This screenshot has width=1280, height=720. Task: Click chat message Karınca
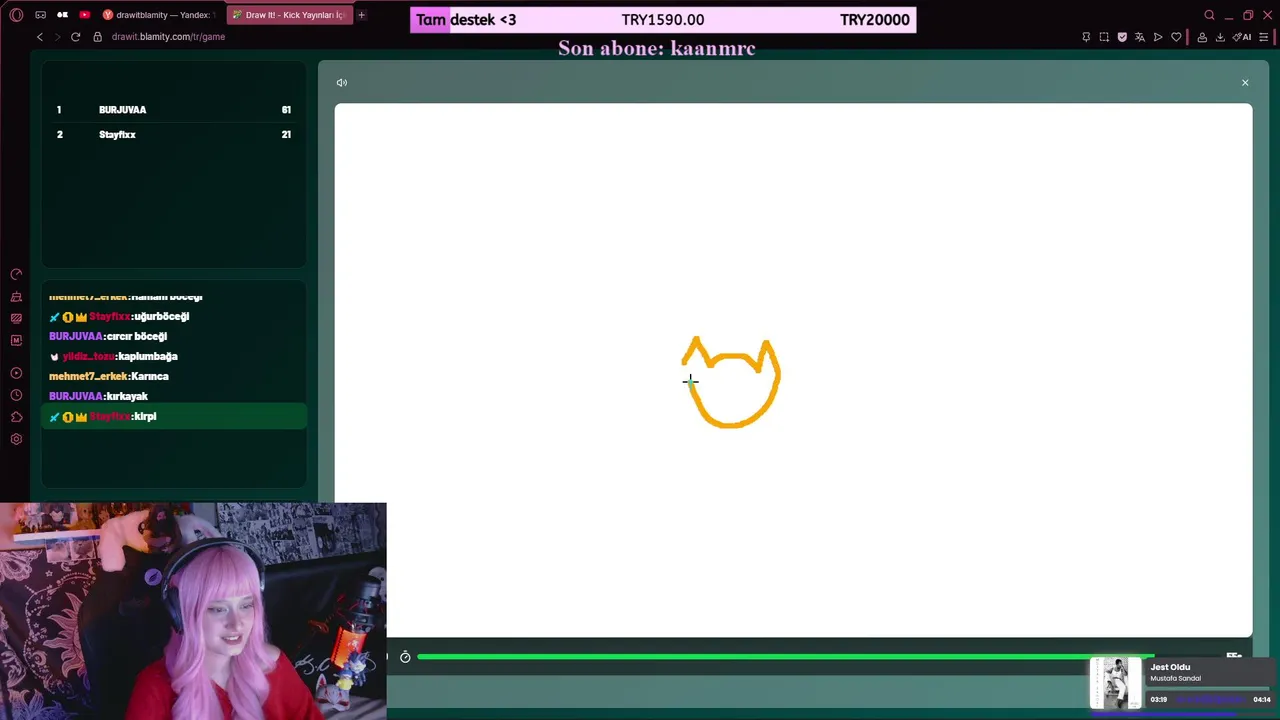click(x=150, y=376)
